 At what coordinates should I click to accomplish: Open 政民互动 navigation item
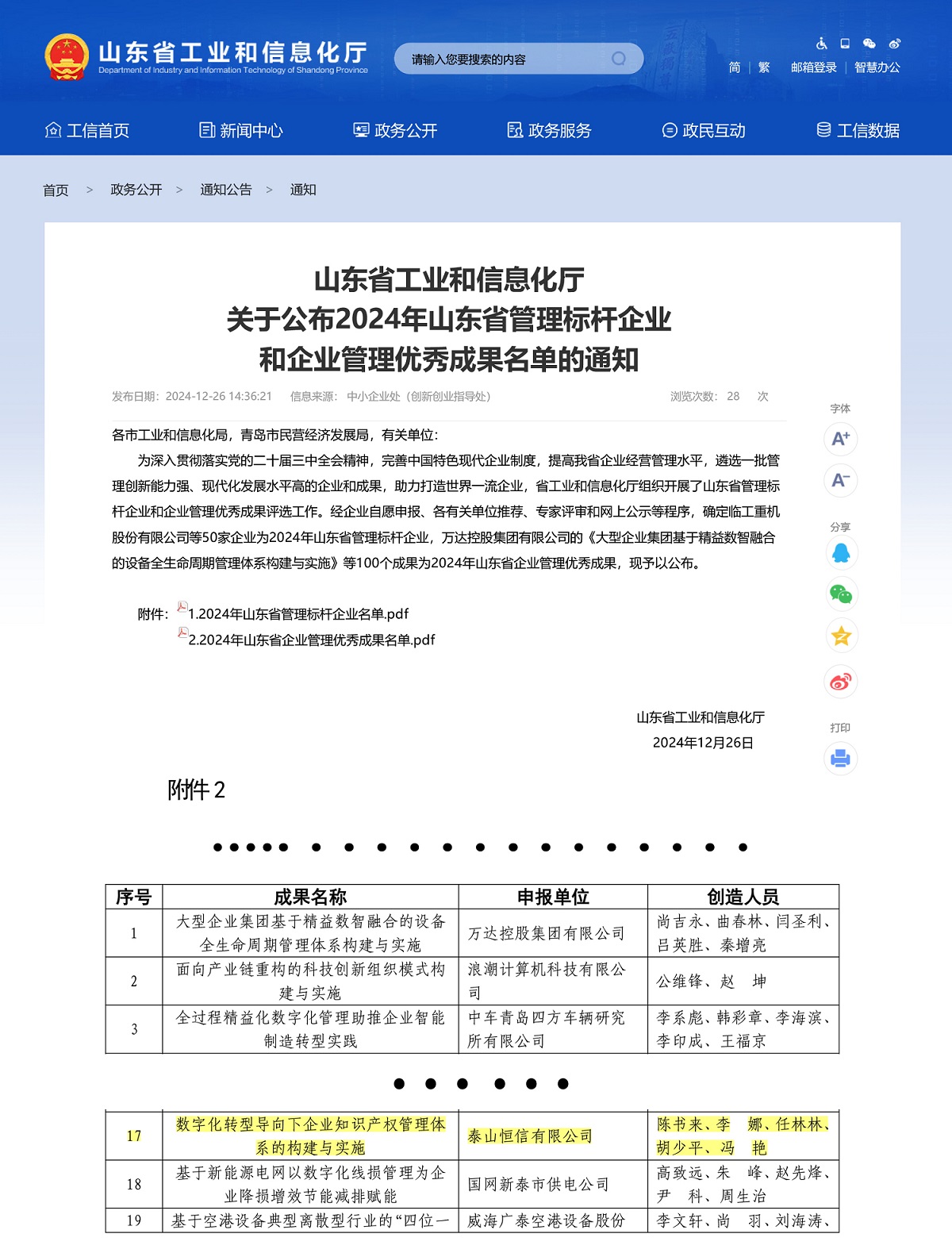point(704,130)
